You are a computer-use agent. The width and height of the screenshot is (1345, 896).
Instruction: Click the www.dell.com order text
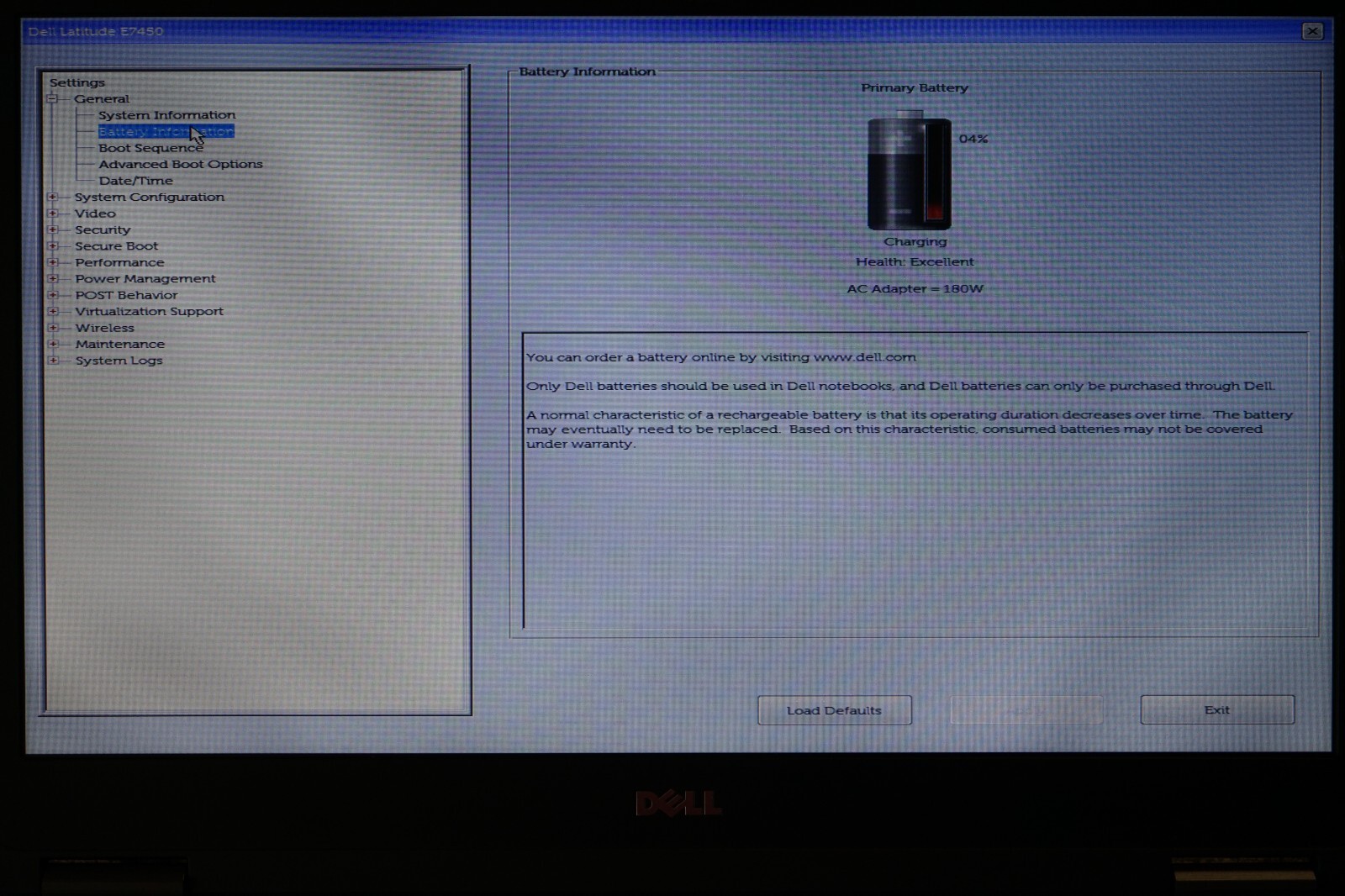tap(721, 357)
